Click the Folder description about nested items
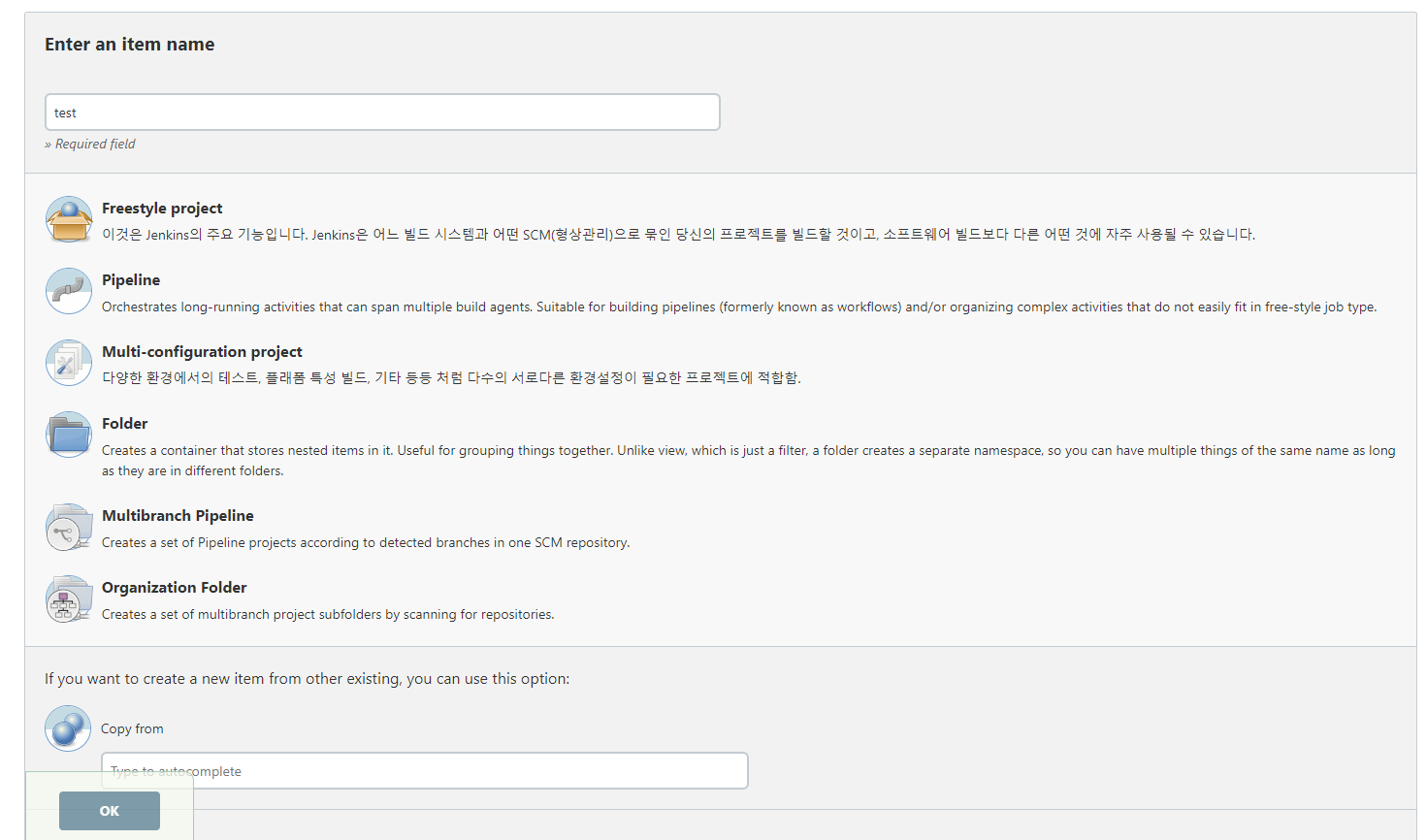This screenshot has height=840, width=1427. click(749, 461)
